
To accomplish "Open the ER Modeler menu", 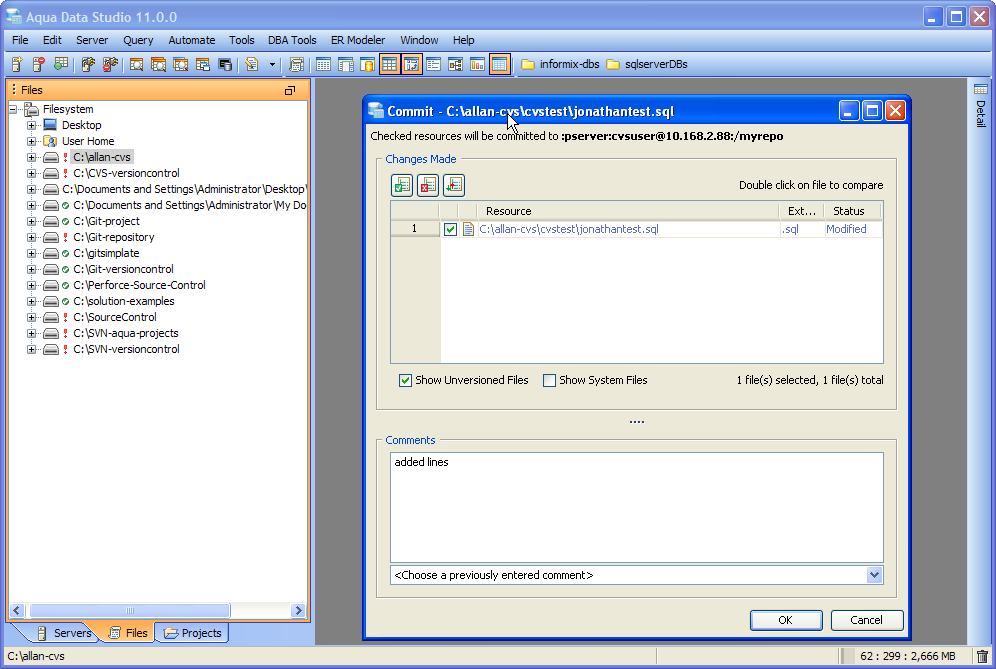I will pyautogui.click(x=358, y=40).
